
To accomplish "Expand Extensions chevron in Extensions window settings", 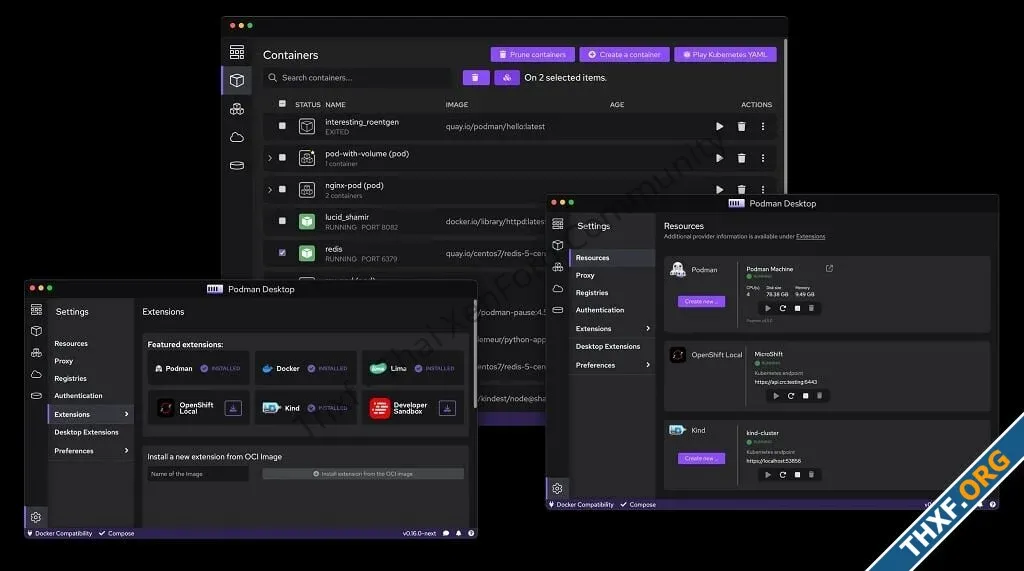I will [126, 414].
